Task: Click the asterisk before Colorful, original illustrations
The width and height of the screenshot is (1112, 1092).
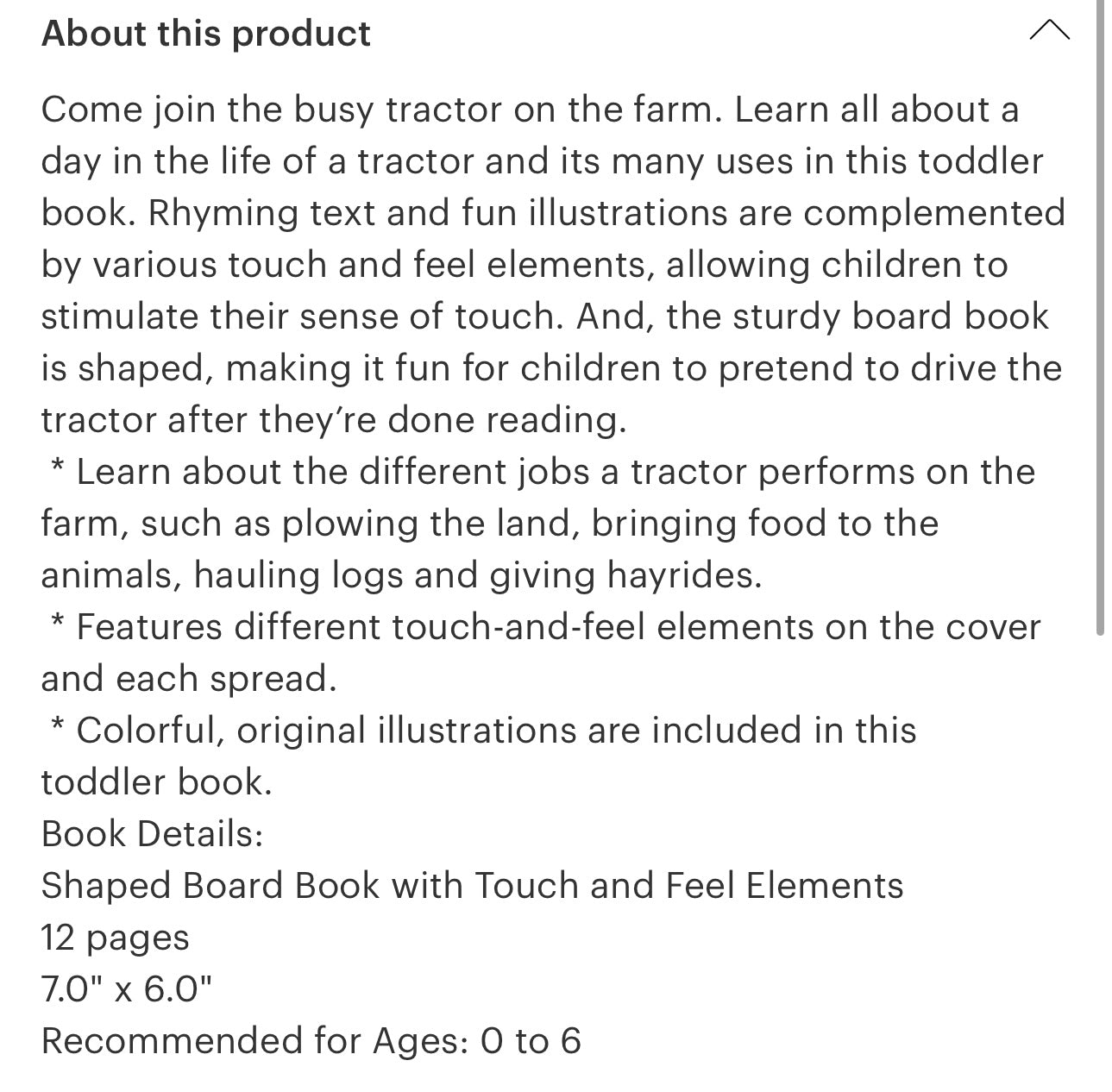Action: (x=58, y=726)
